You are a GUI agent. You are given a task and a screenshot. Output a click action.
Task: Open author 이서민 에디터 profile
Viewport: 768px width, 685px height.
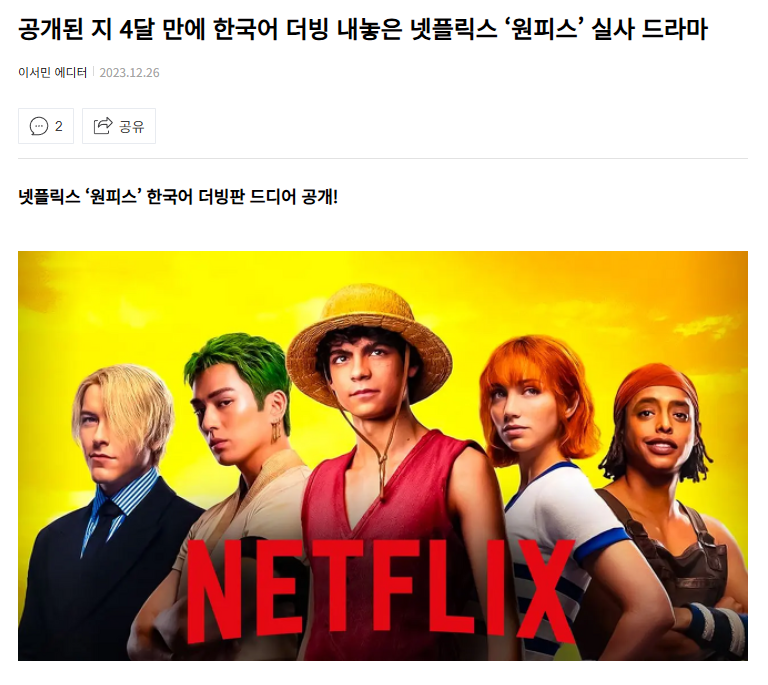(52, 72)
